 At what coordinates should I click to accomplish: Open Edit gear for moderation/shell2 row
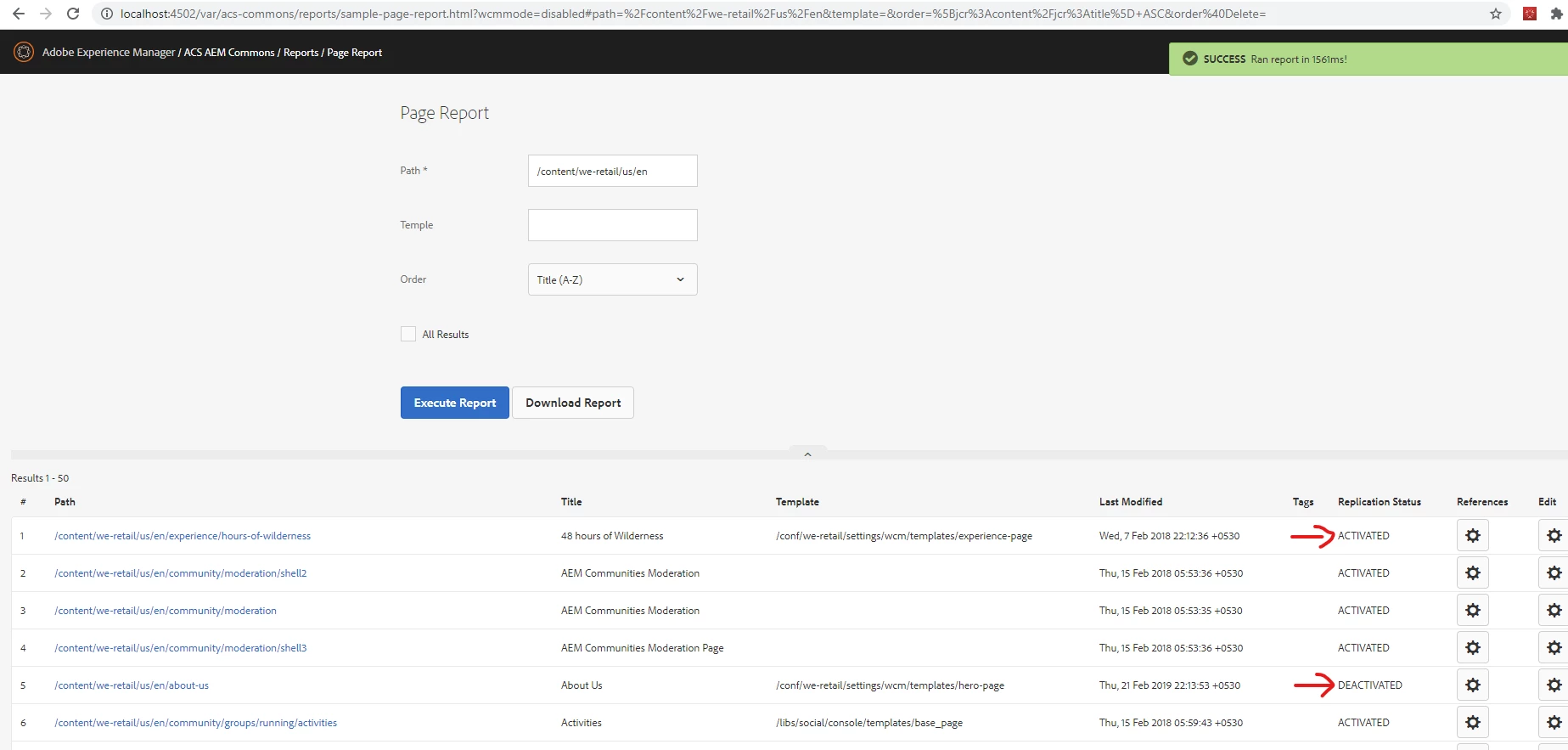[x=1554, y=573]
